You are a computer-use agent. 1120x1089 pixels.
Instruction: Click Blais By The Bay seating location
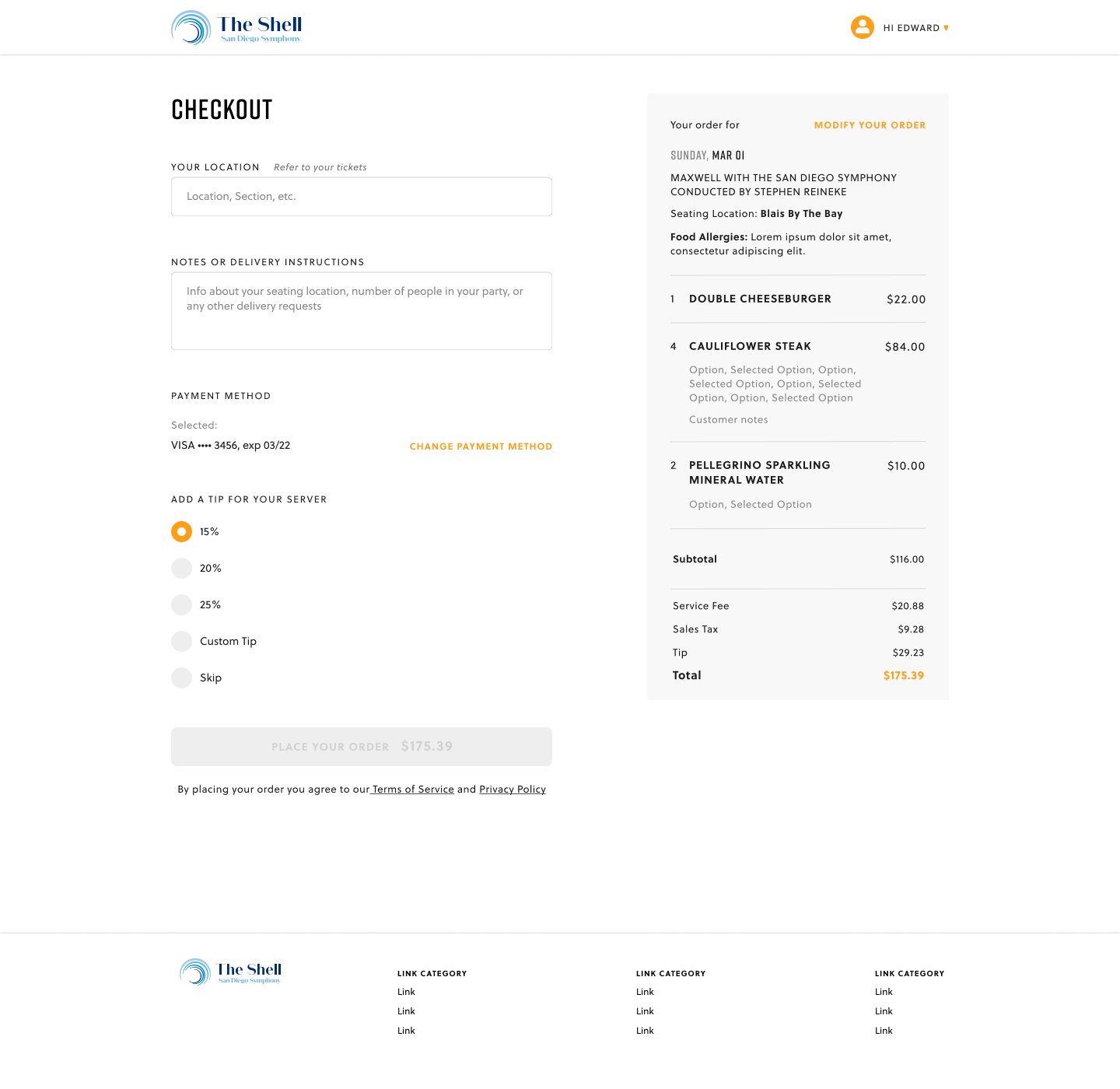801,214
